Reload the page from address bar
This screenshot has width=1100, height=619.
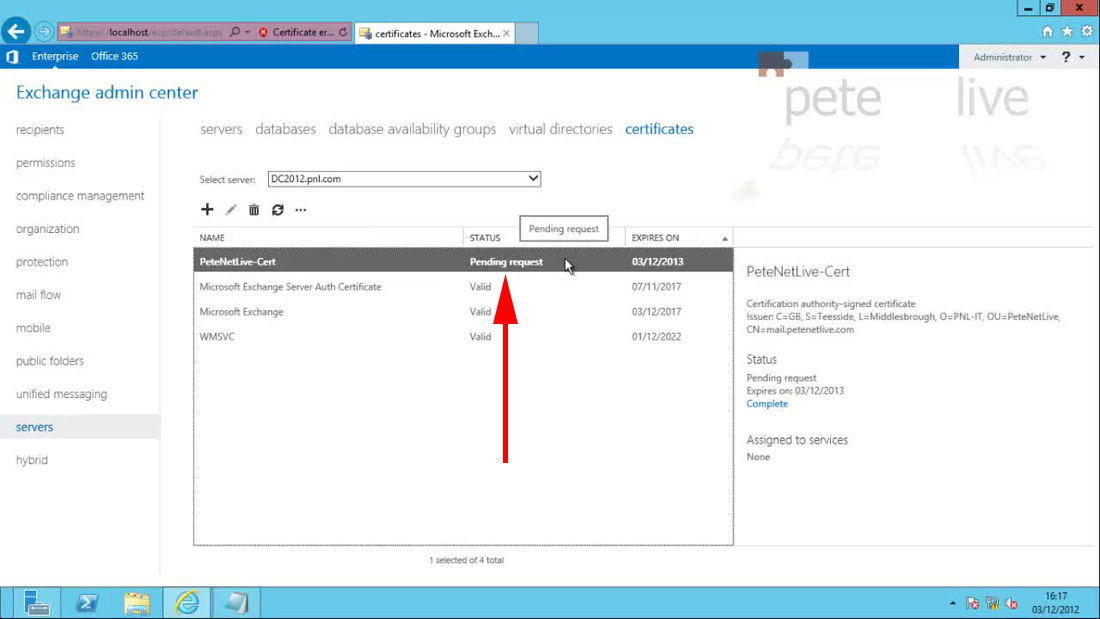[x=343, y=32]
